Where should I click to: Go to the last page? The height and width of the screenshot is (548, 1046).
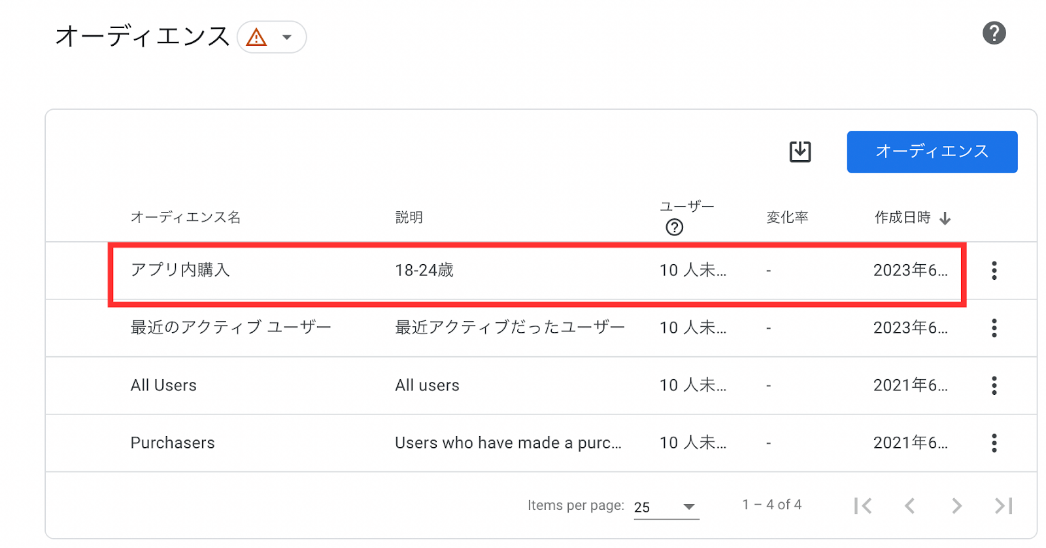1004,506
